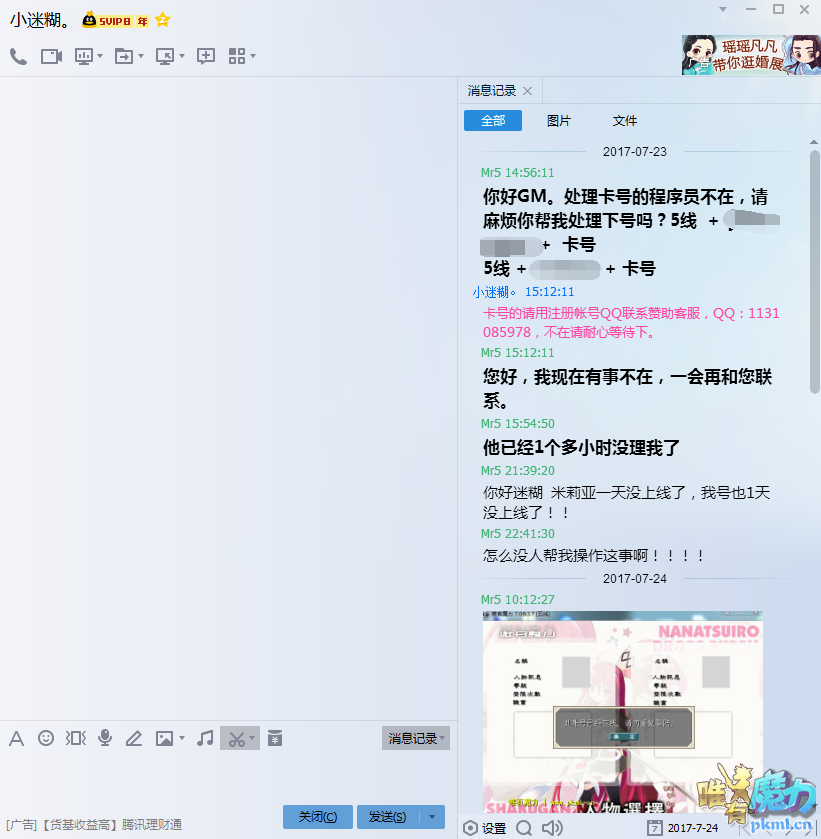Start a voice call with 小迷糊

coord(18,56)
